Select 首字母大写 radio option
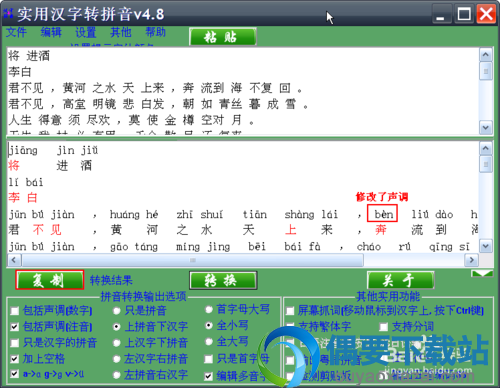 [x=209, y=310]
